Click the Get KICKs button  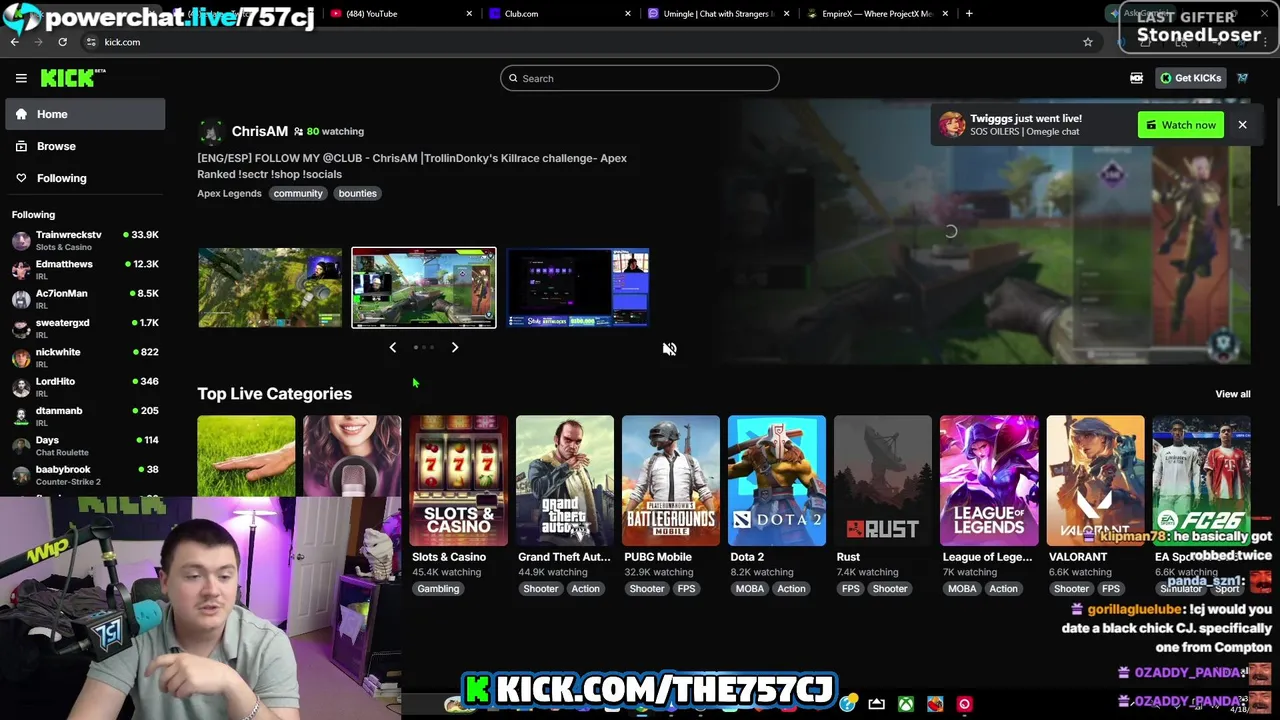(x=1191, y=78)
